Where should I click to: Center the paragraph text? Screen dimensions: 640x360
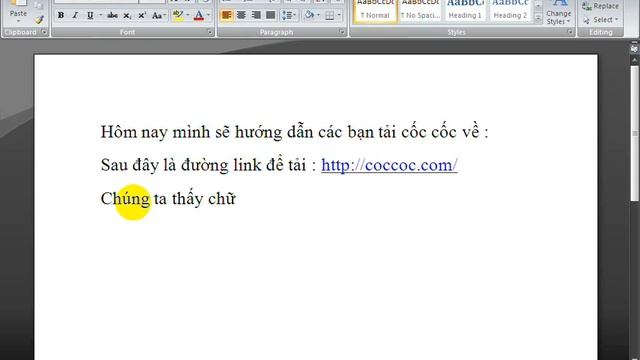point(241,16)
